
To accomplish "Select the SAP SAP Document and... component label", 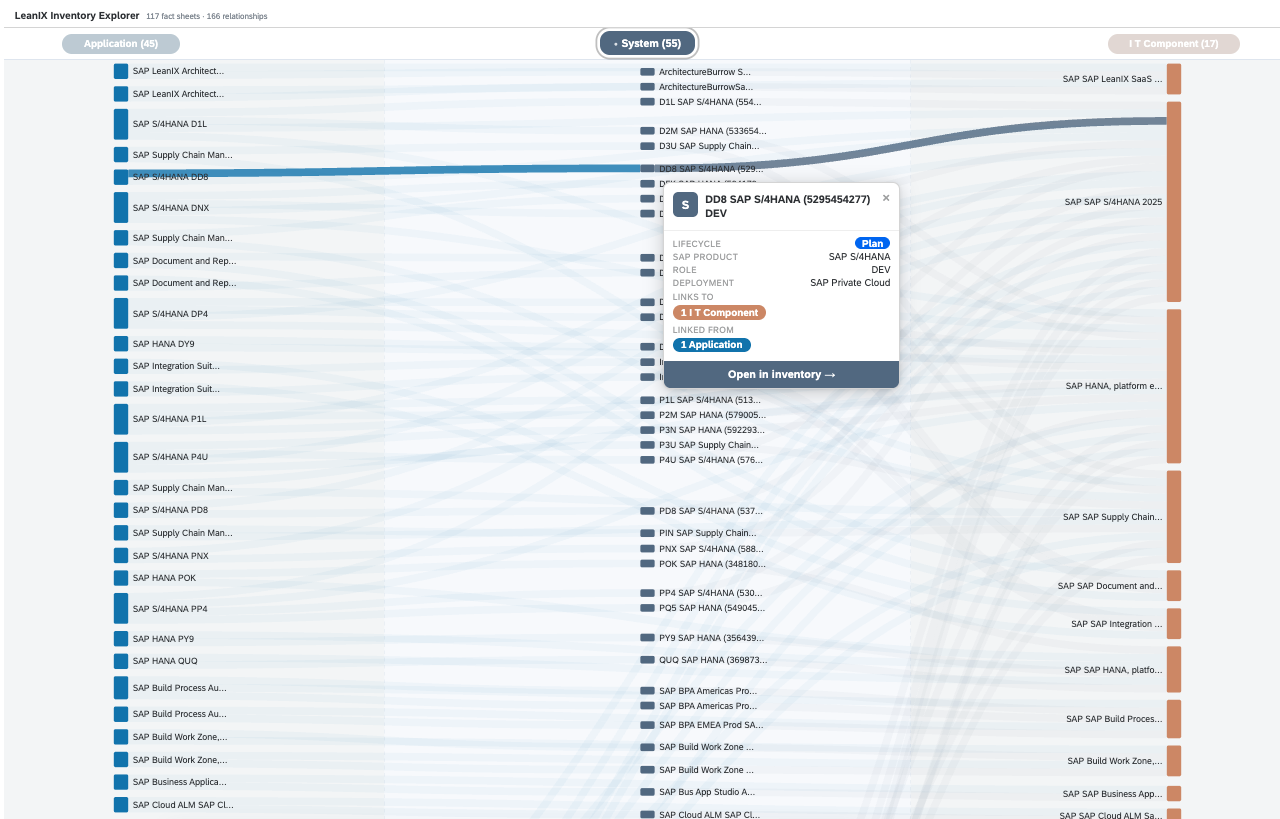I will [x=1110, y=586].
